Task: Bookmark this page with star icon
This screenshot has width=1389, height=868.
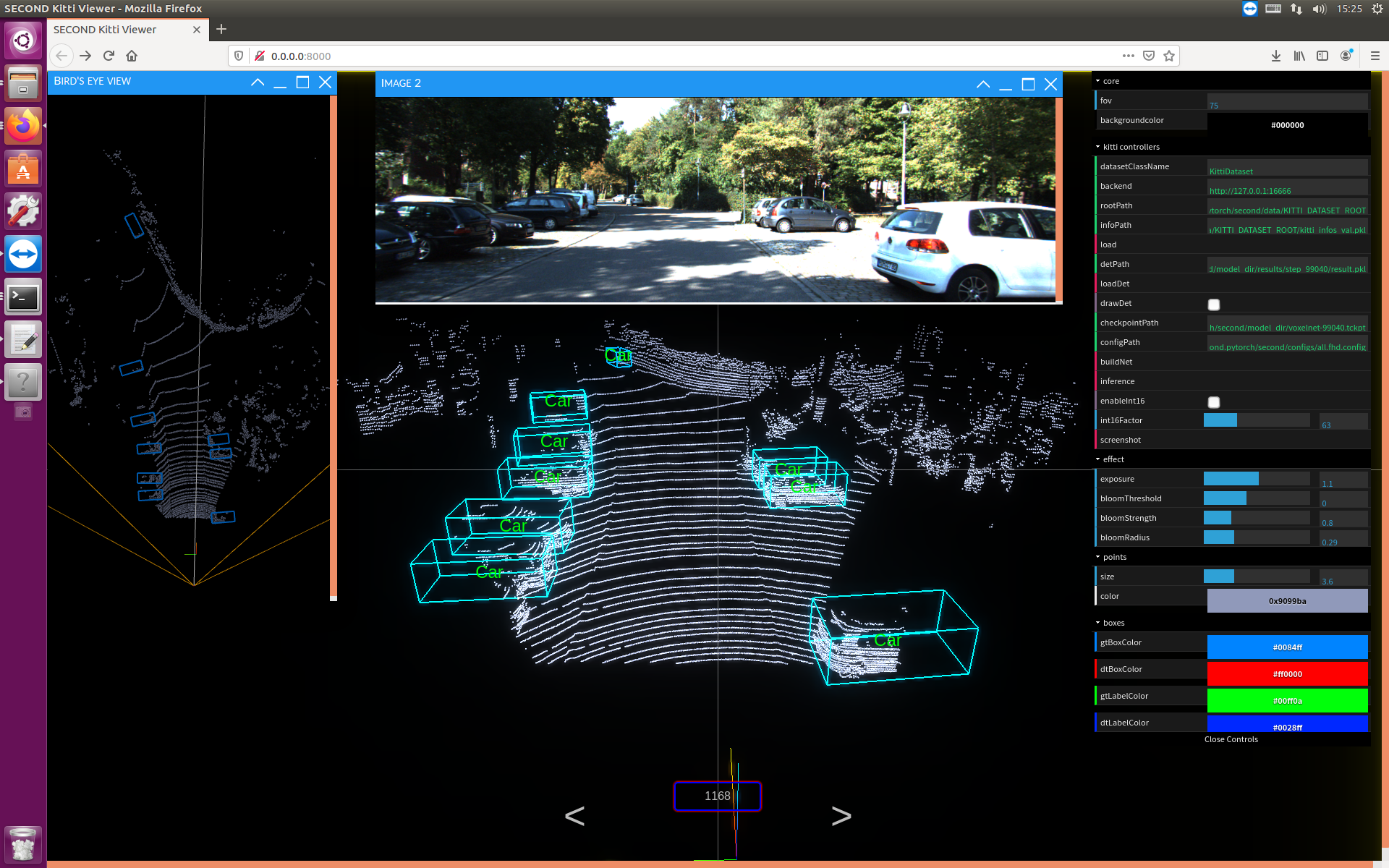Action: (x=1168, y=56)
